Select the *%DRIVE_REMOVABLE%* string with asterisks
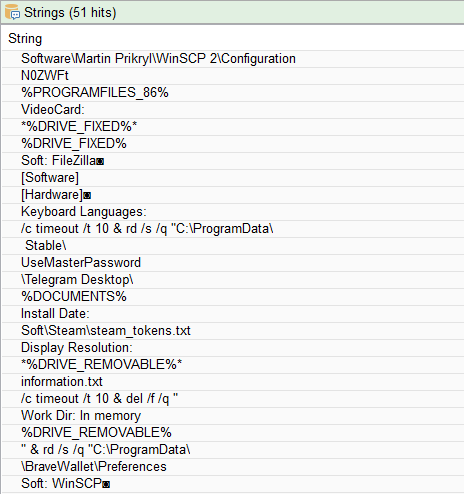 point(233,365)
